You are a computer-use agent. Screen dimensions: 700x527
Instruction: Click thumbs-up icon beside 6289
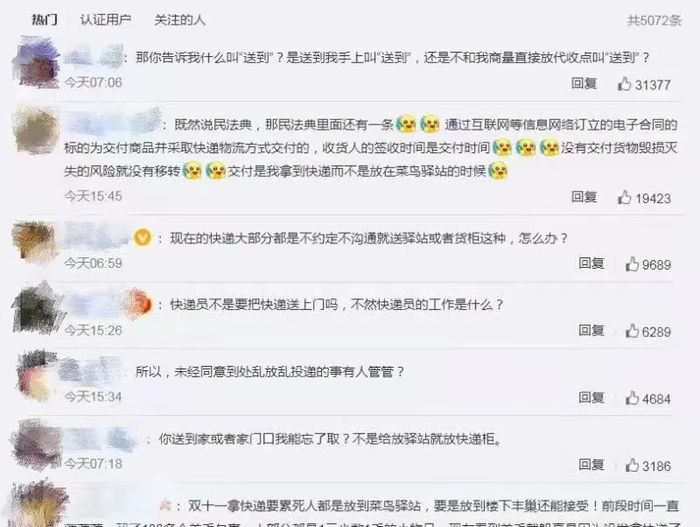tap(632, 331)
